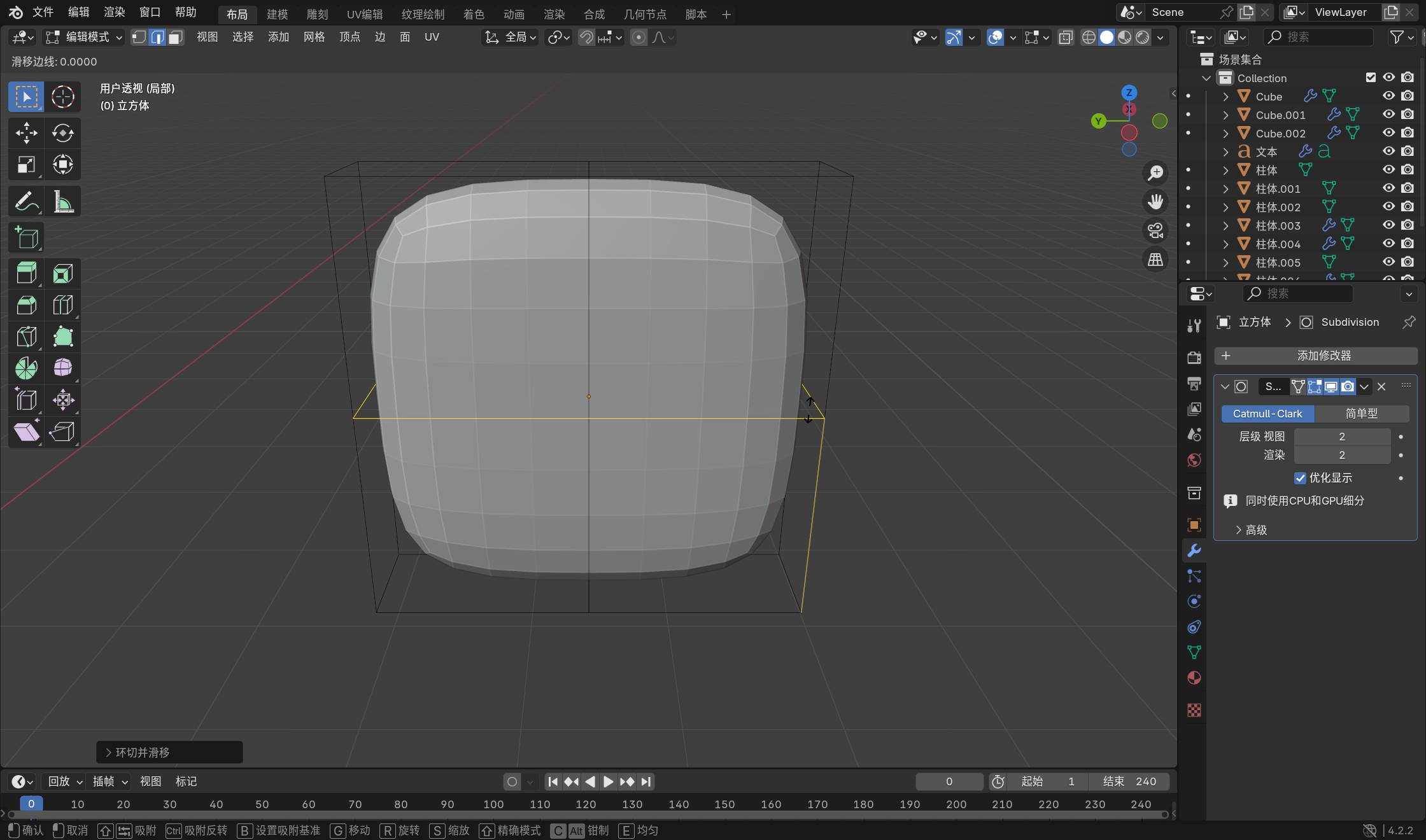Toggle camera view in viewport
The height and width of the screenshot is (840, 1426).
tap(1155, 230)
